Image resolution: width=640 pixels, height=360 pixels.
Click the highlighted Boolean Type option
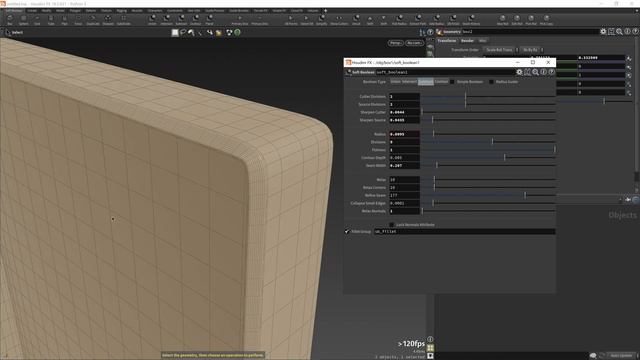coord(426,82)
